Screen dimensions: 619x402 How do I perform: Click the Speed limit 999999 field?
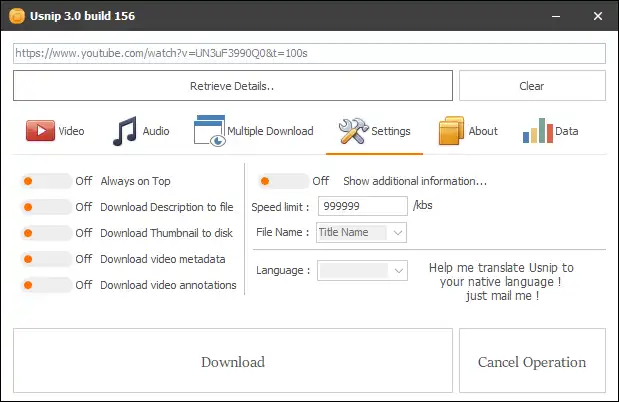tap(363, 206)
